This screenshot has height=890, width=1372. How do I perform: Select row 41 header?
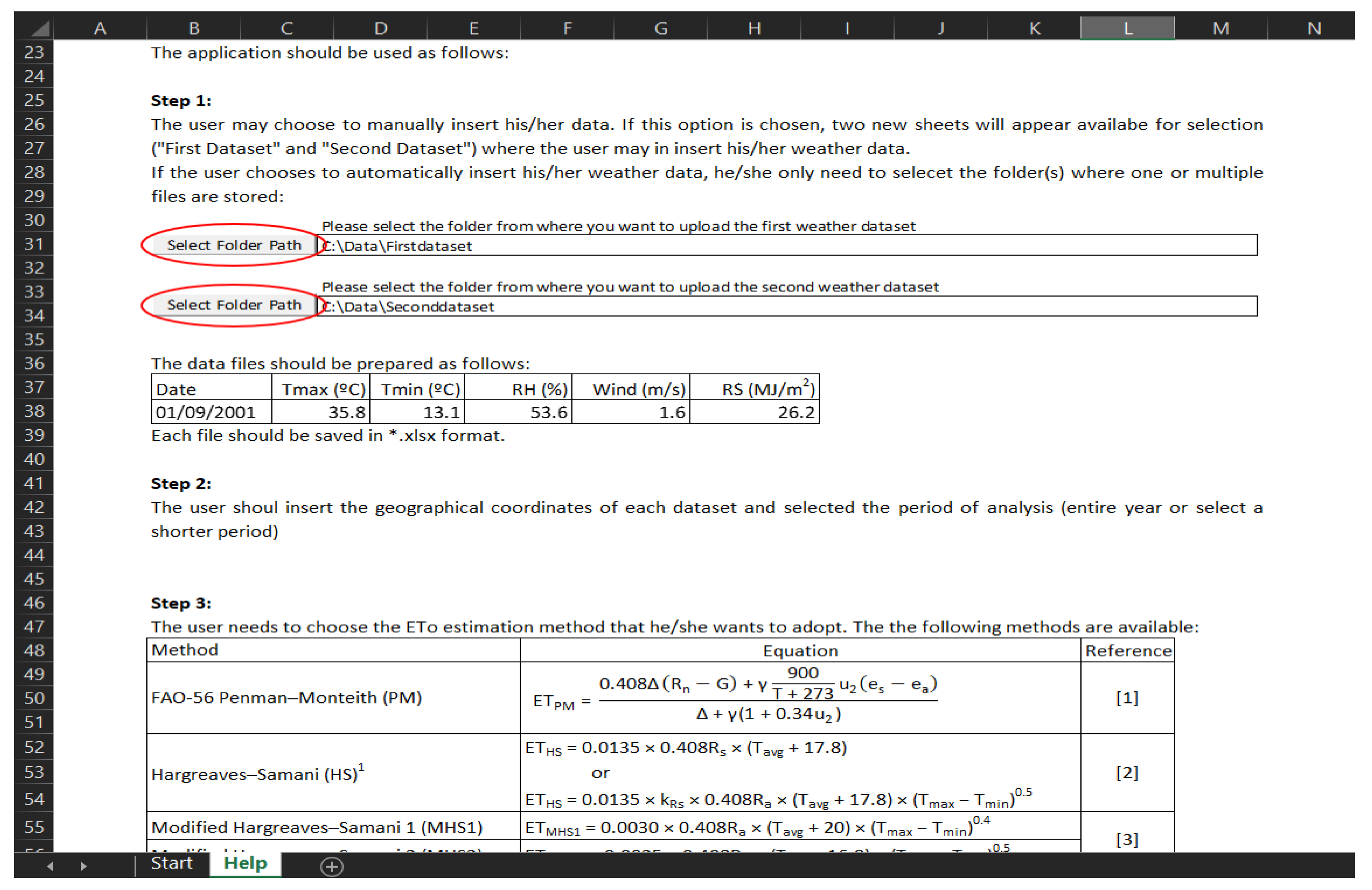pos(34,483)
